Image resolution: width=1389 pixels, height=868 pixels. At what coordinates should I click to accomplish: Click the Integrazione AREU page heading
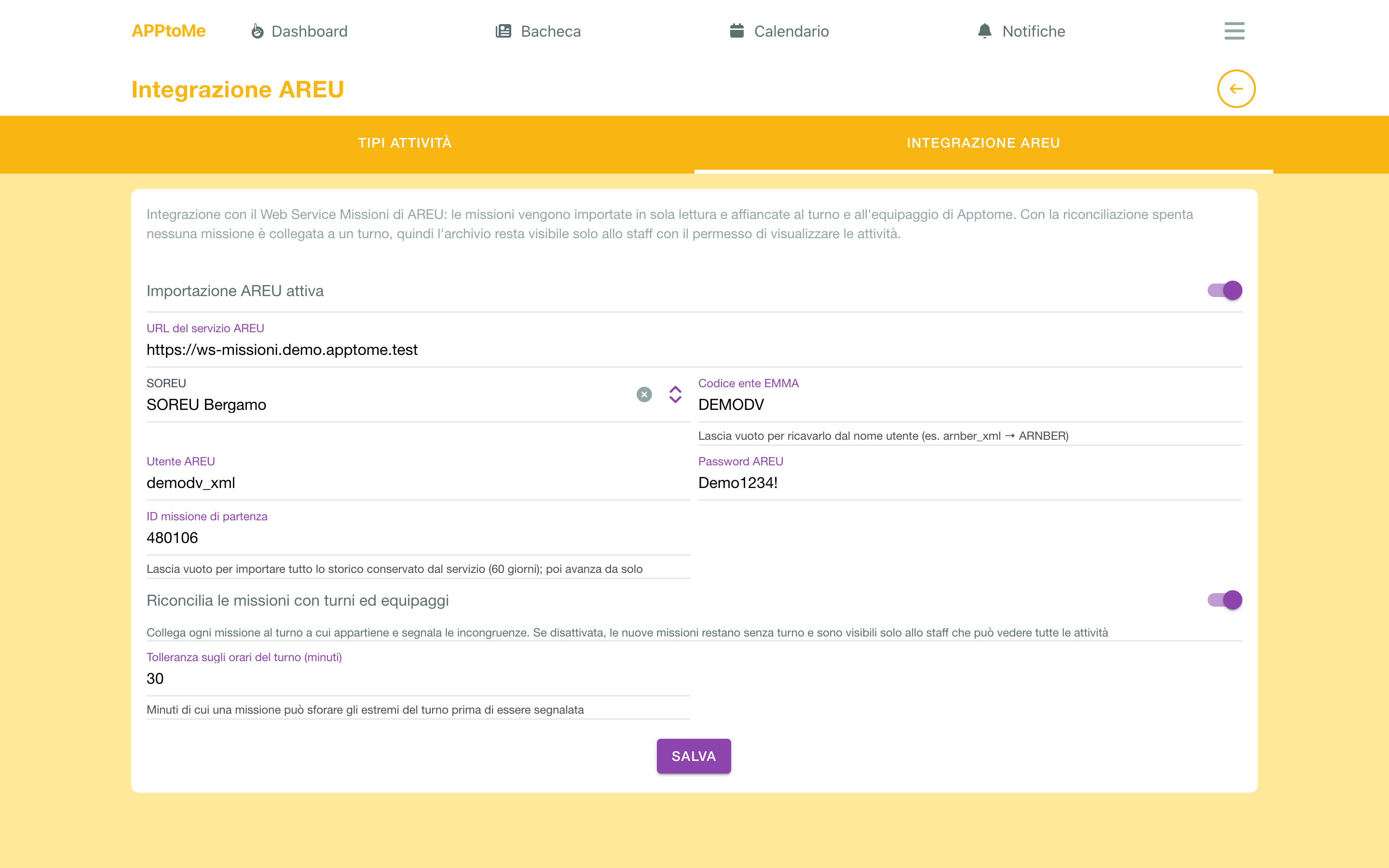(x=238, y=90)
